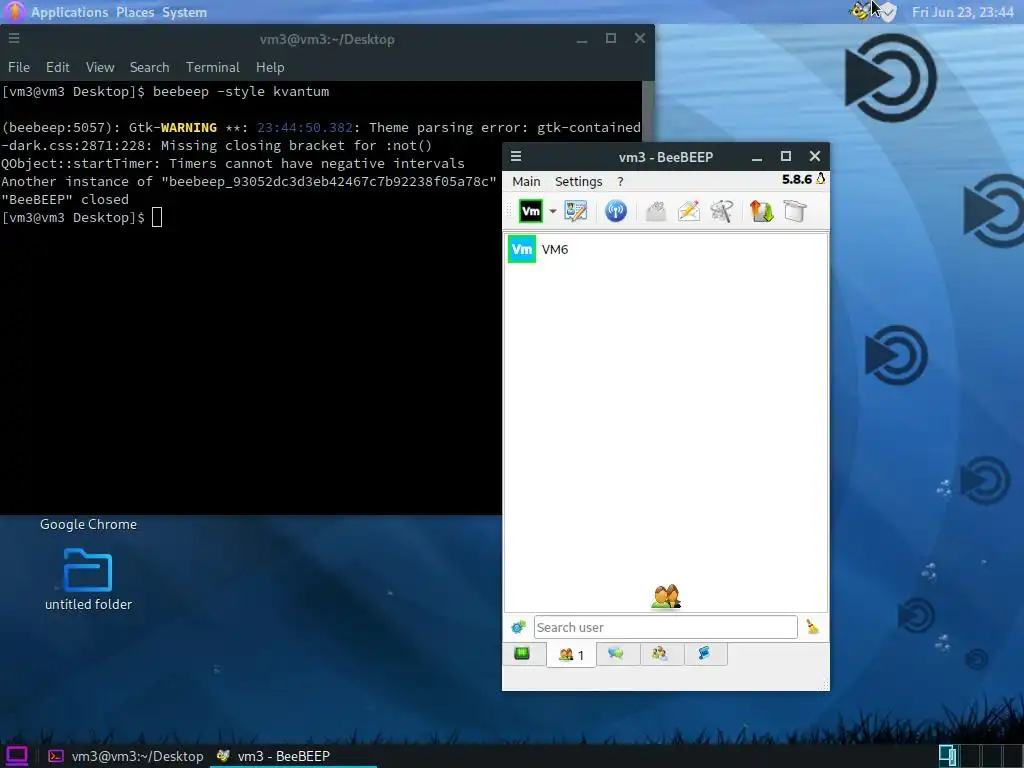
Task: Click the shield tray icon in top panel
Action: point(888,12)
